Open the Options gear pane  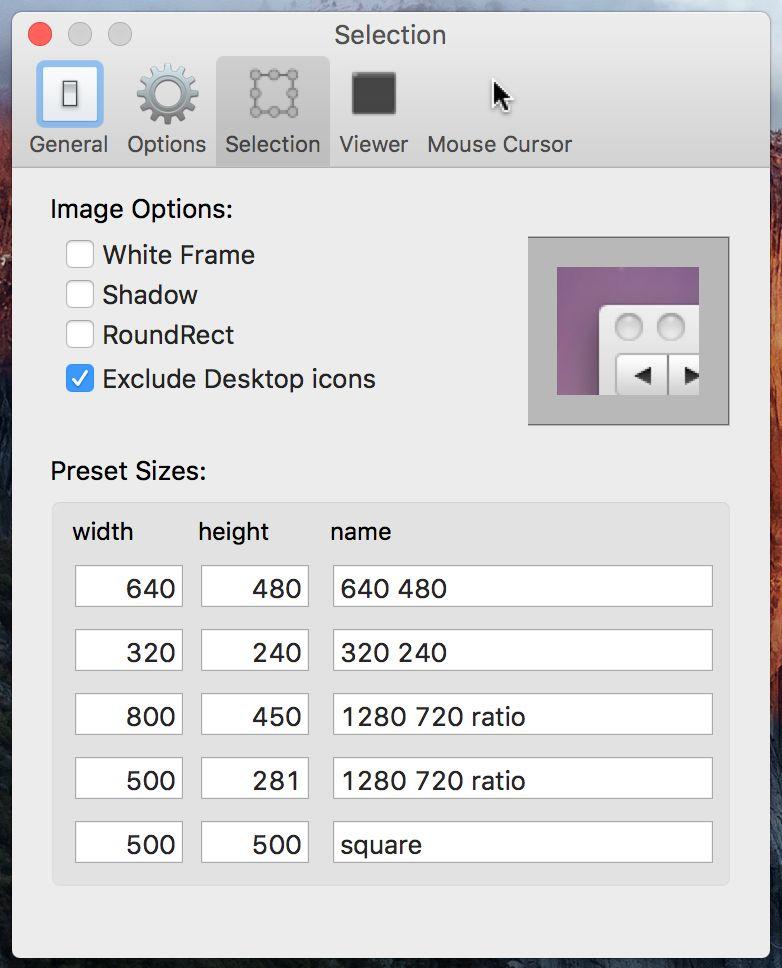point(166,108)
